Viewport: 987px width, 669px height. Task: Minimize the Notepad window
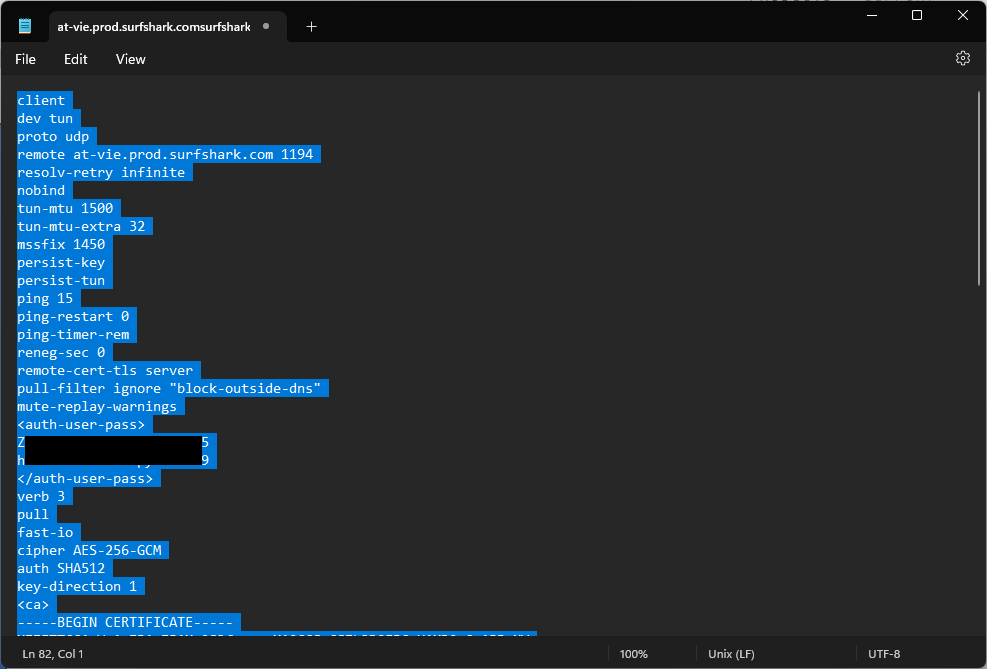pos(870,15)
